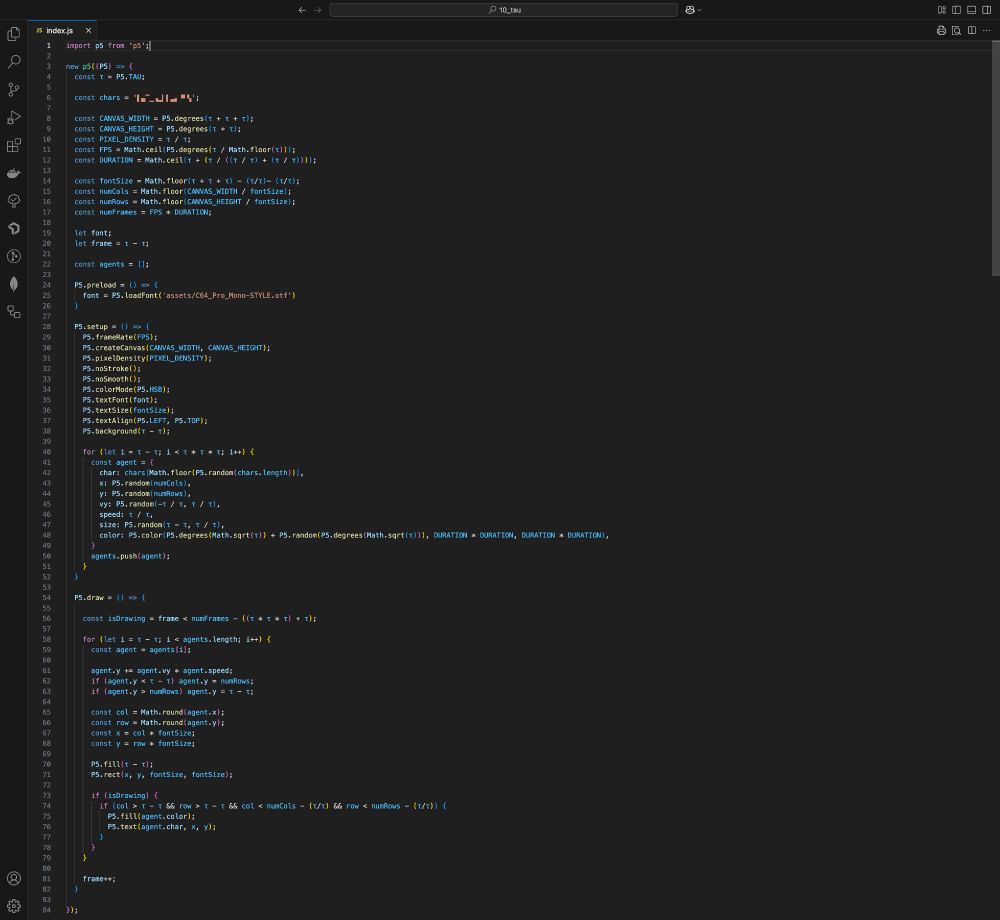The image size is (1000, 920).
Task: Click 'CANVAS_HEIGHT' declaration on line 9
Action: 126,129
